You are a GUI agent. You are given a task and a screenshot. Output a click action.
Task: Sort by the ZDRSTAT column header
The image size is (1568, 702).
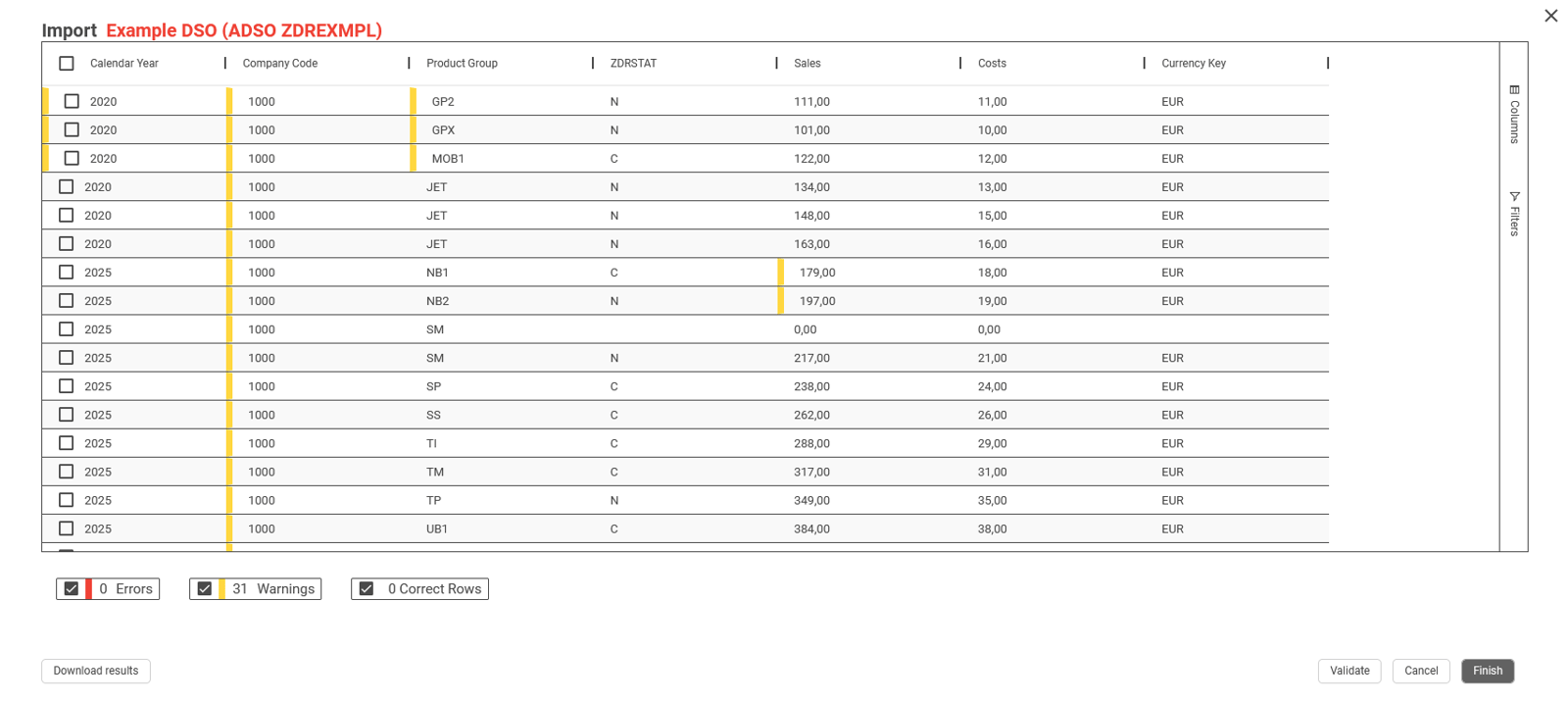633,64
